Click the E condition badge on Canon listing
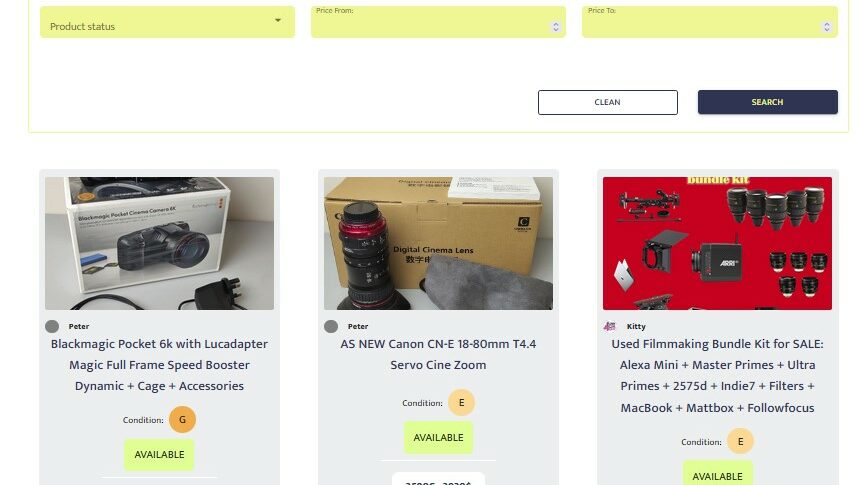This screenshot has width=859, height=485. click(461, 403)
